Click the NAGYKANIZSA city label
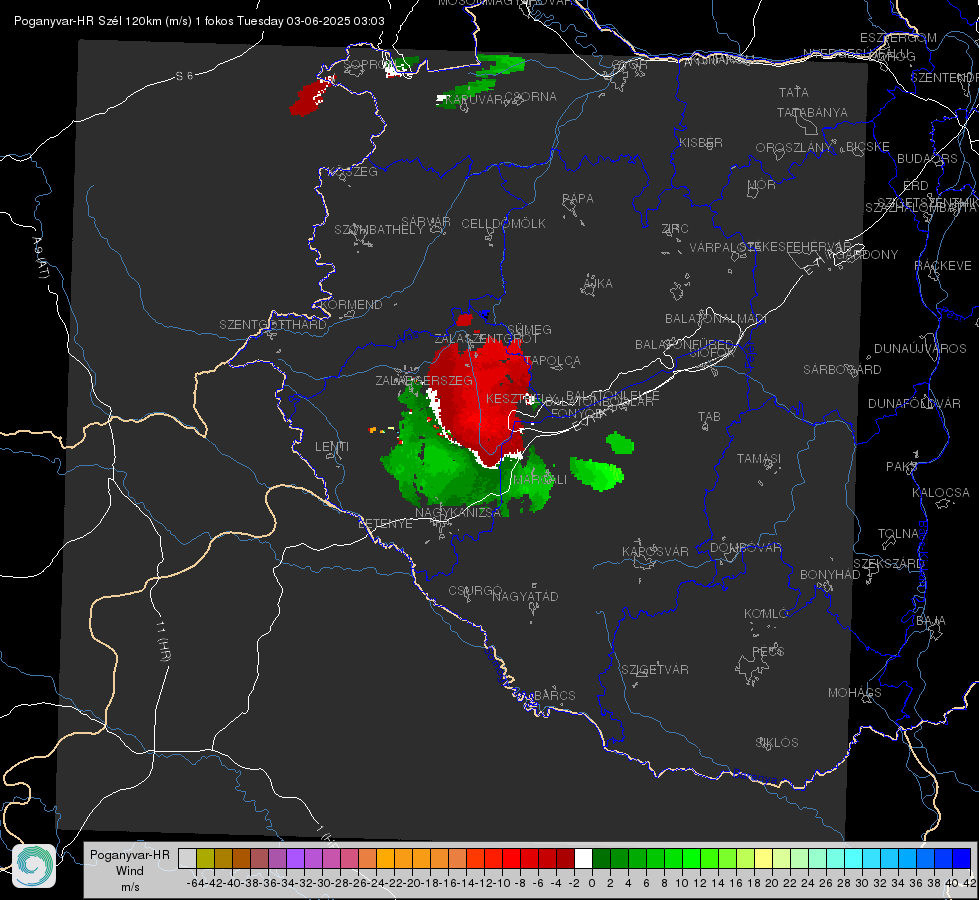Image resolution: width=979 pixels, height=900 pixels. [x=458, y=512]
